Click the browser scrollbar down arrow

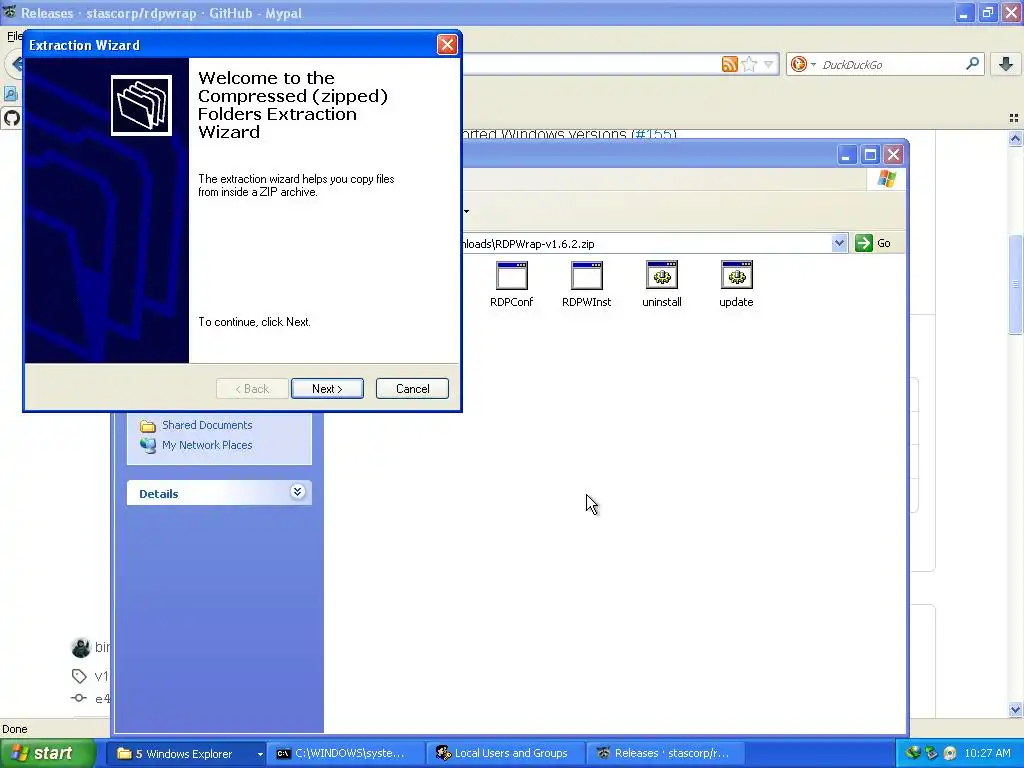(x=1015, y=709)
